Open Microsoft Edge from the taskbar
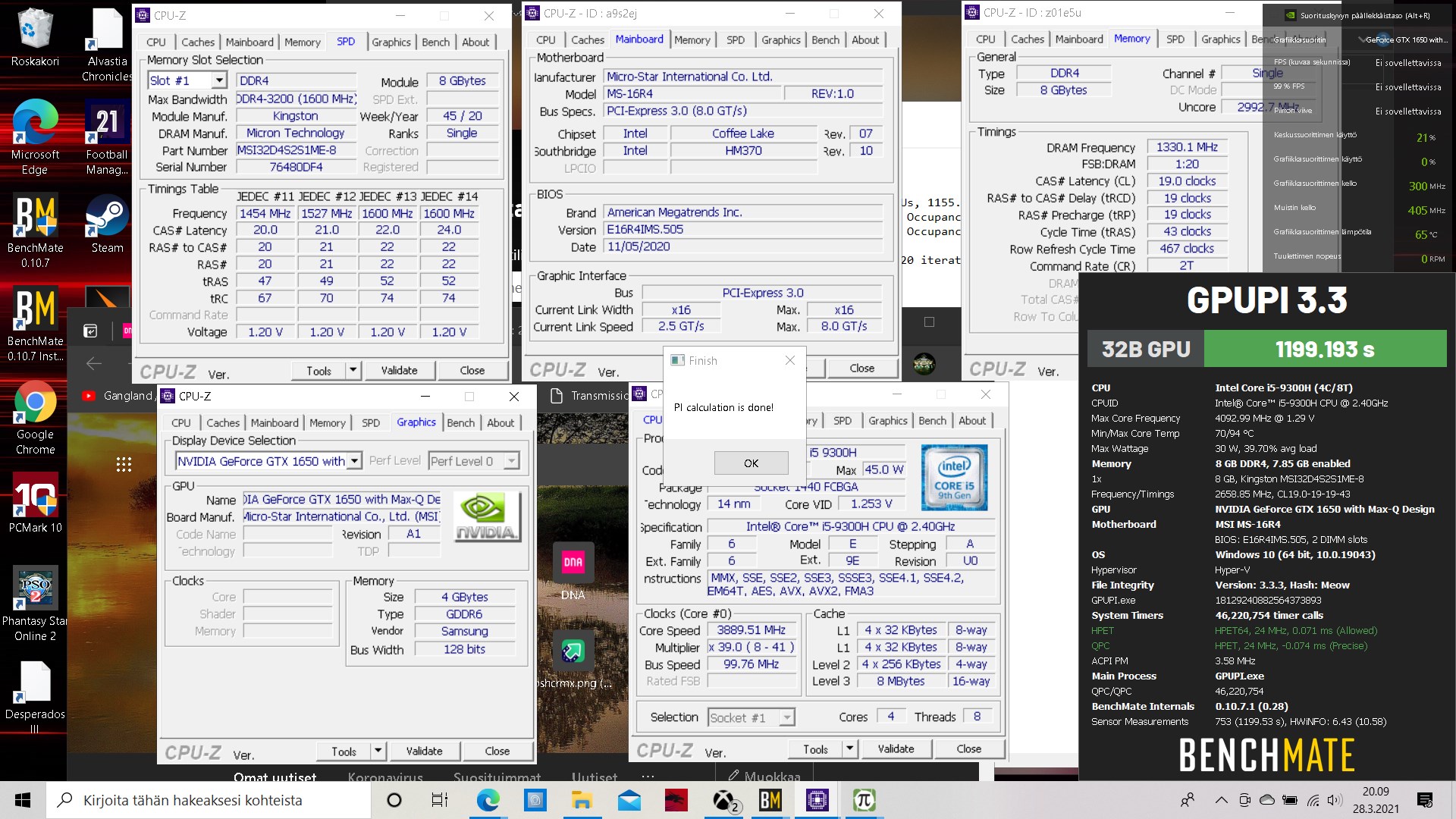 coord(488,800)
